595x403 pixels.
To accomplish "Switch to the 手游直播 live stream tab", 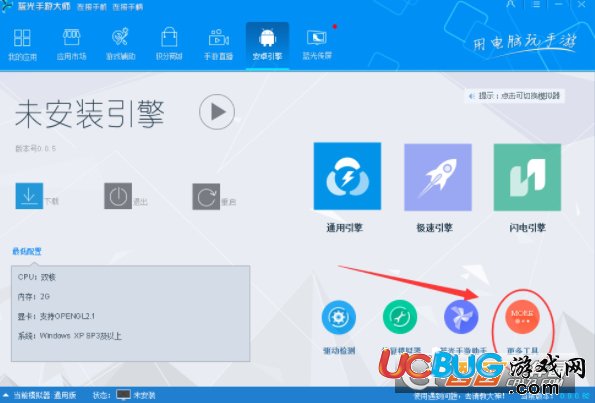I will point(218,44).
